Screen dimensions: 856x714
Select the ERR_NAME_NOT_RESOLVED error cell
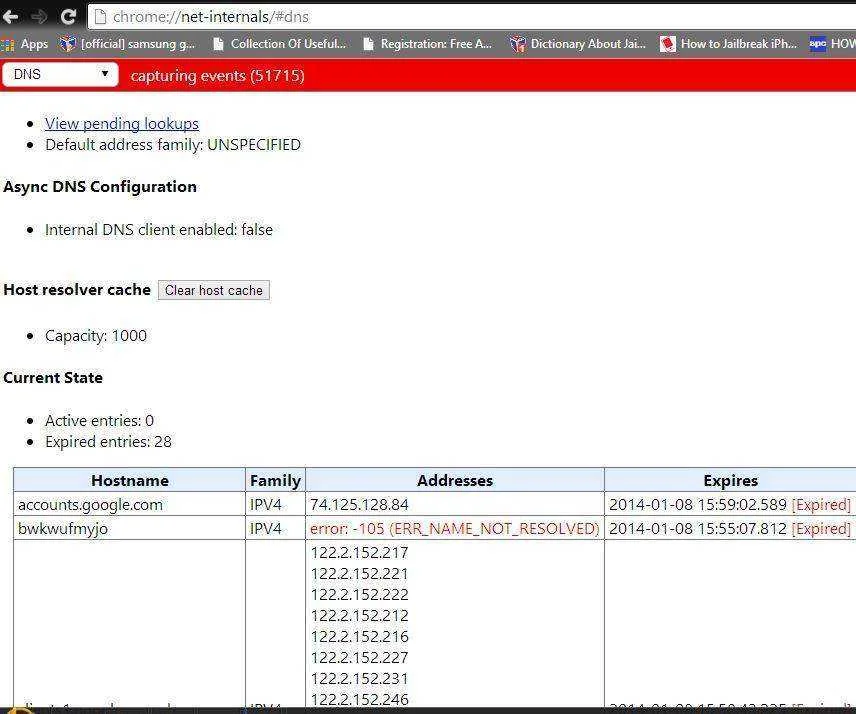click(x=455, y=528)
